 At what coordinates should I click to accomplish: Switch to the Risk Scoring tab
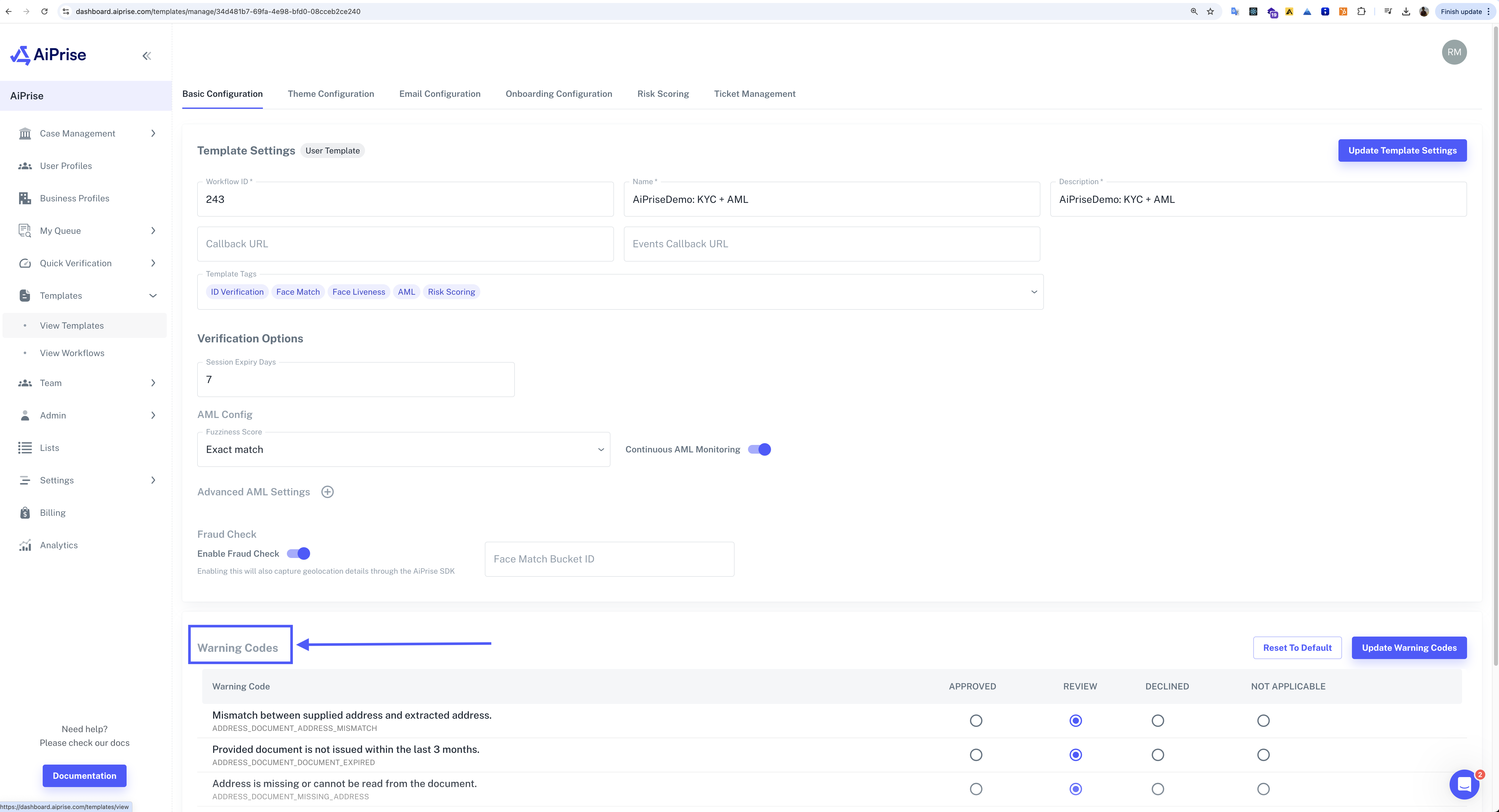point(663,94)
